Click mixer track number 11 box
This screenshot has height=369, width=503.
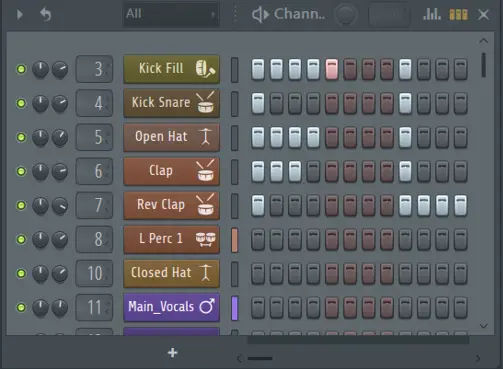click(x=94, y=307)
